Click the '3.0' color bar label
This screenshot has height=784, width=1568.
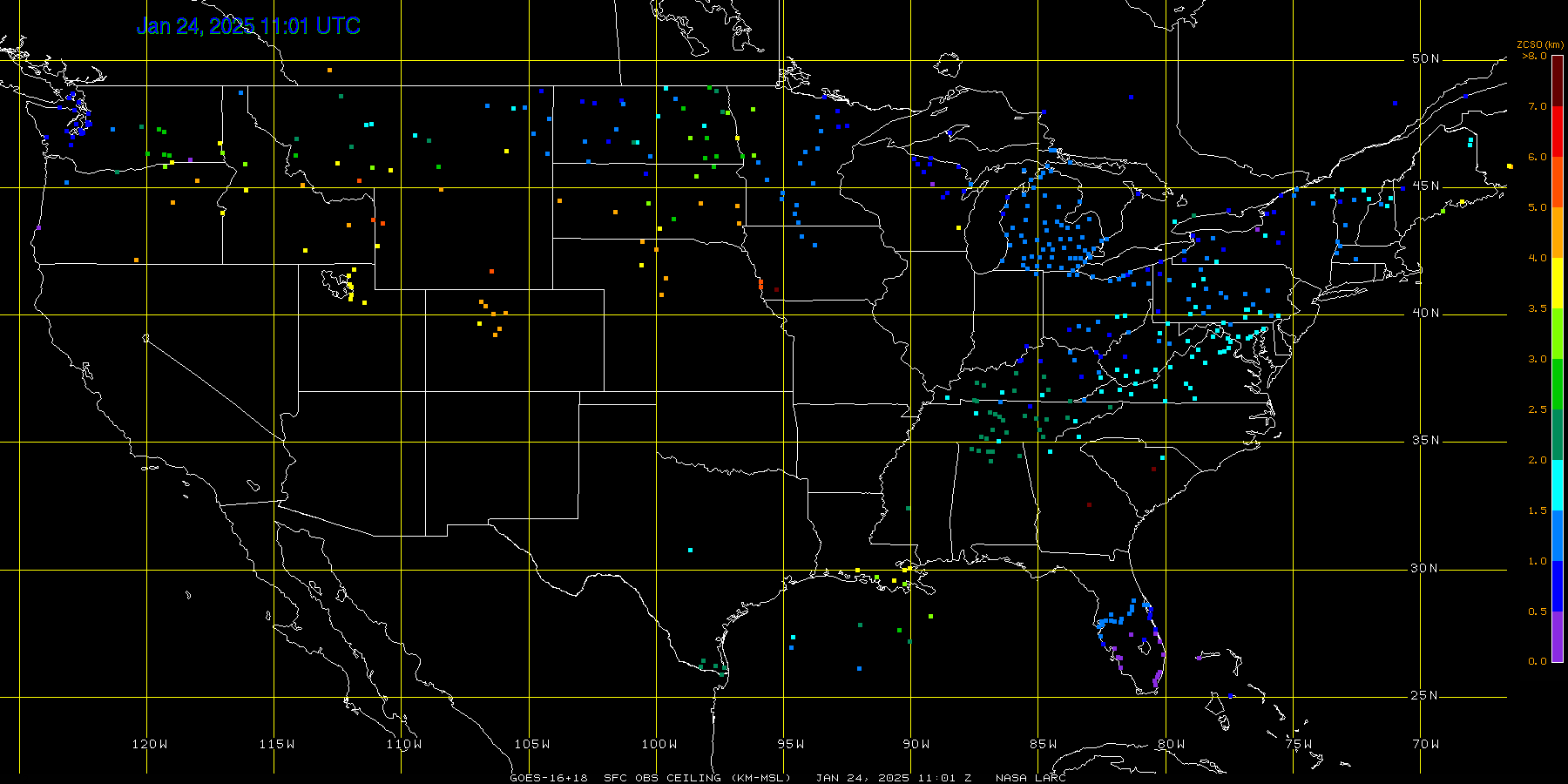[1538, 359]
